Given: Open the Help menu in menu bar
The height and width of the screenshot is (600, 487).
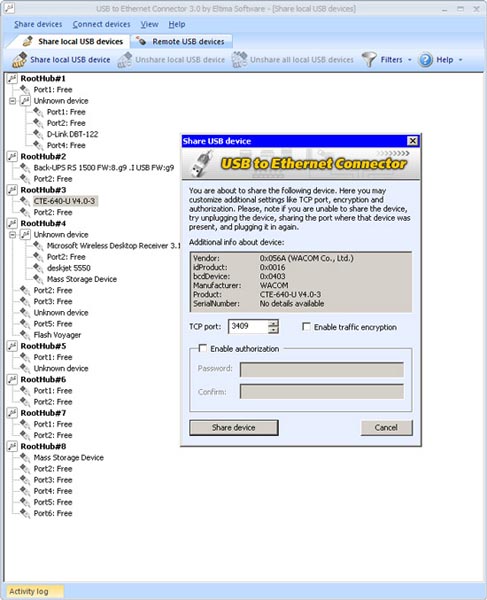Looking at the screenshot, I should pyautogui.click(x=177, y=24).
